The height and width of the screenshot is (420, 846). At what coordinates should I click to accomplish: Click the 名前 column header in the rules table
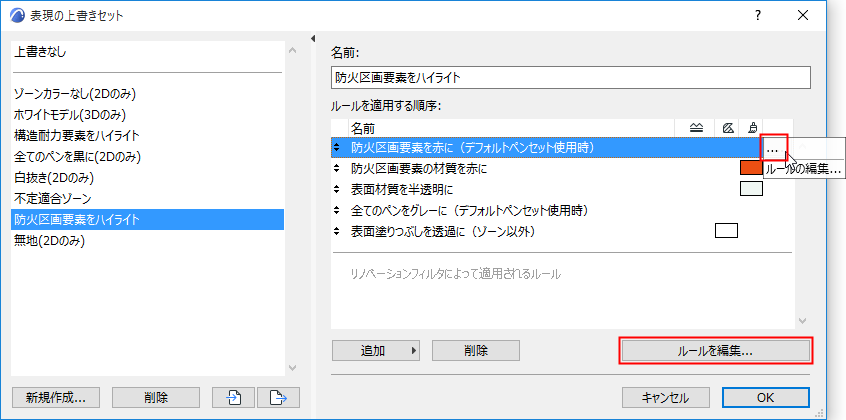coord(511,128)
